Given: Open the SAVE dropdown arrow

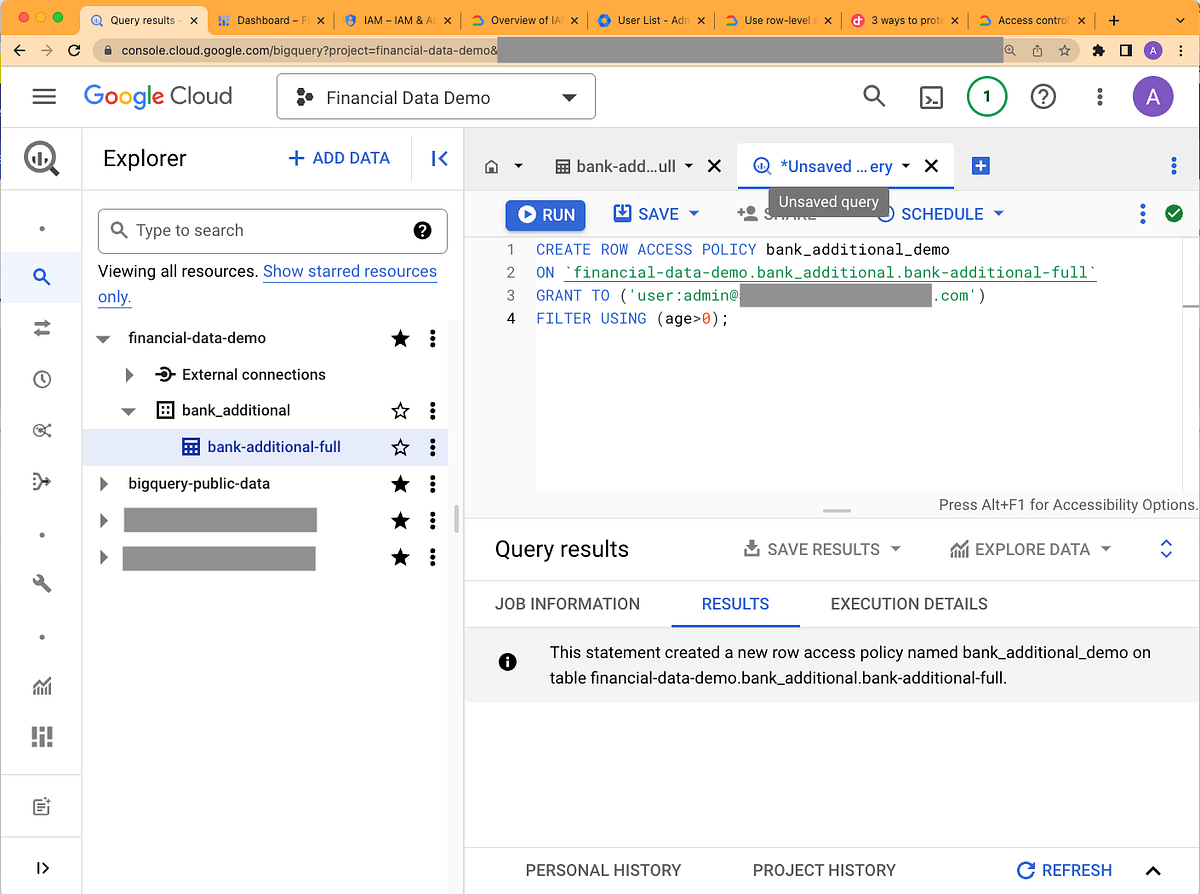Looking at the screenshot, I should click(x=694, y=213).
